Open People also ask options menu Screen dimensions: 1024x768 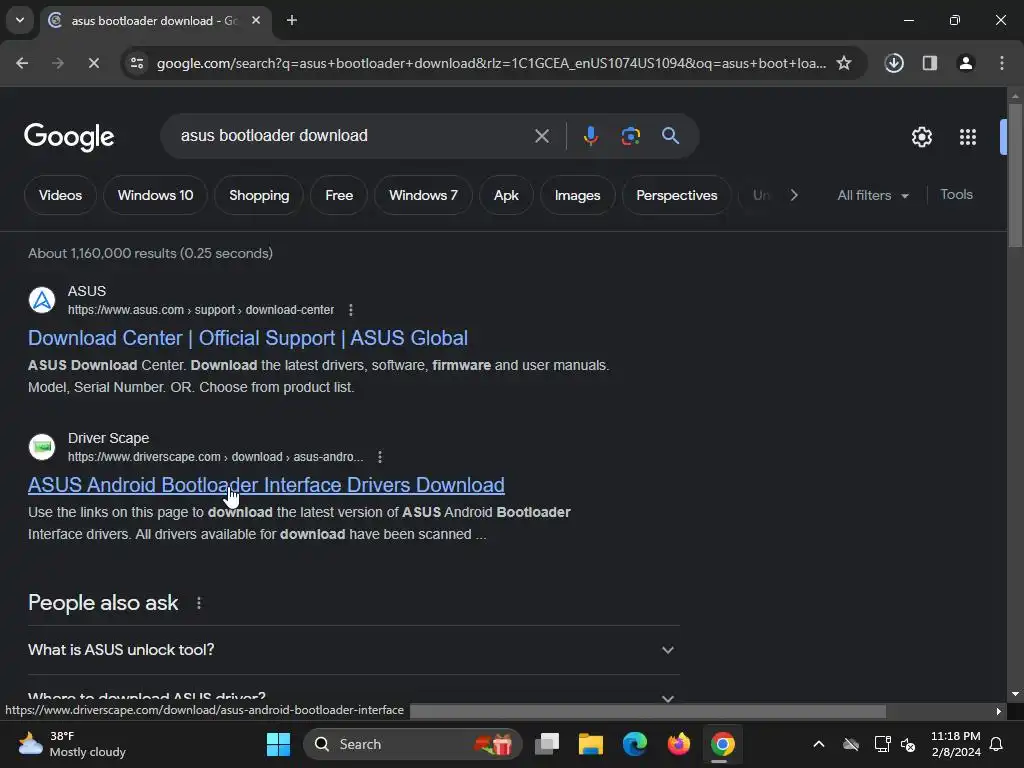[199, 603]
